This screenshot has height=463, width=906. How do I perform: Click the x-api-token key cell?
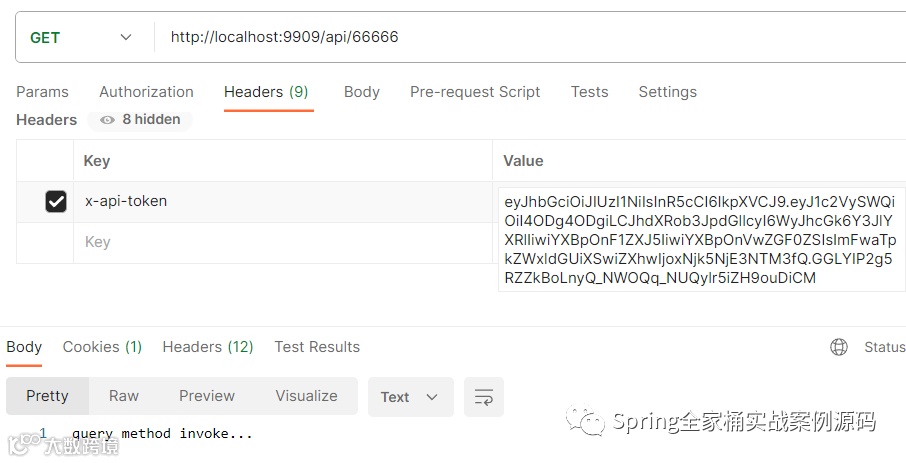point(283,202)
